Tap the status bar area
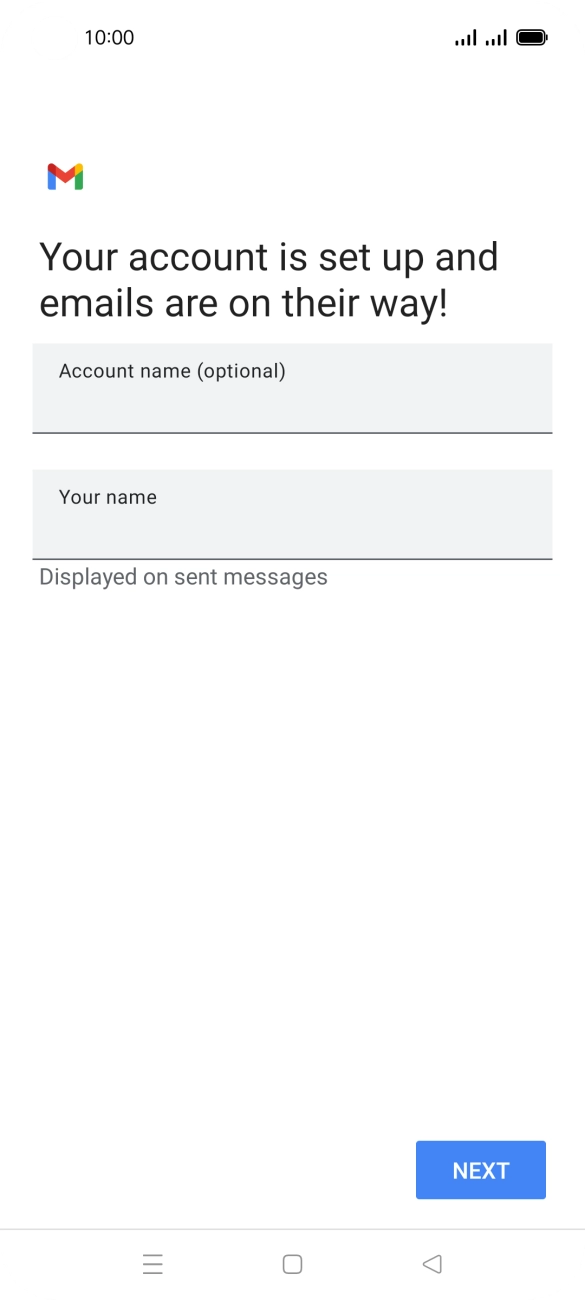Image resolution: width=585 pixels, height=1300 pixels. click(x=292, y=37)
